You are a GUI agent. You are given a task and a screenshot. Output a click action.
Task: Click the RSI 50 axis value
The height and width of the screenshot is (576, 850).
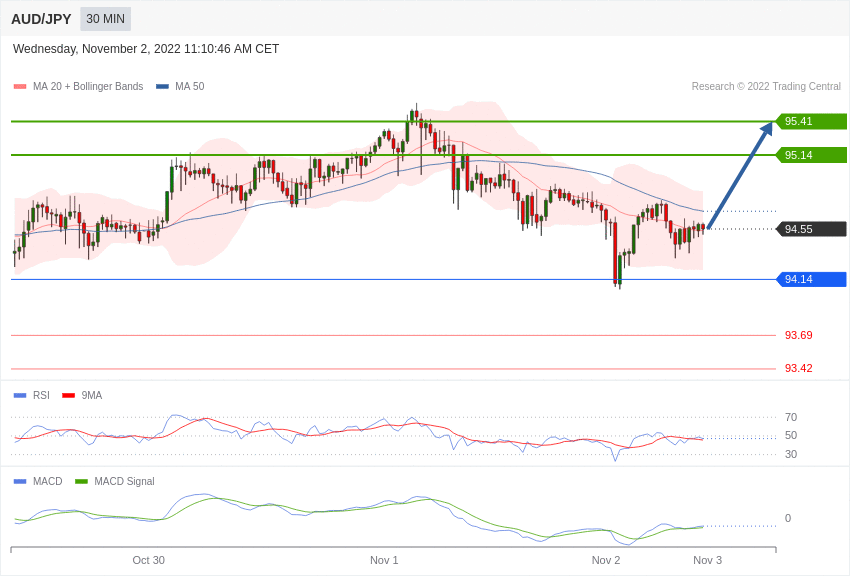791,435
